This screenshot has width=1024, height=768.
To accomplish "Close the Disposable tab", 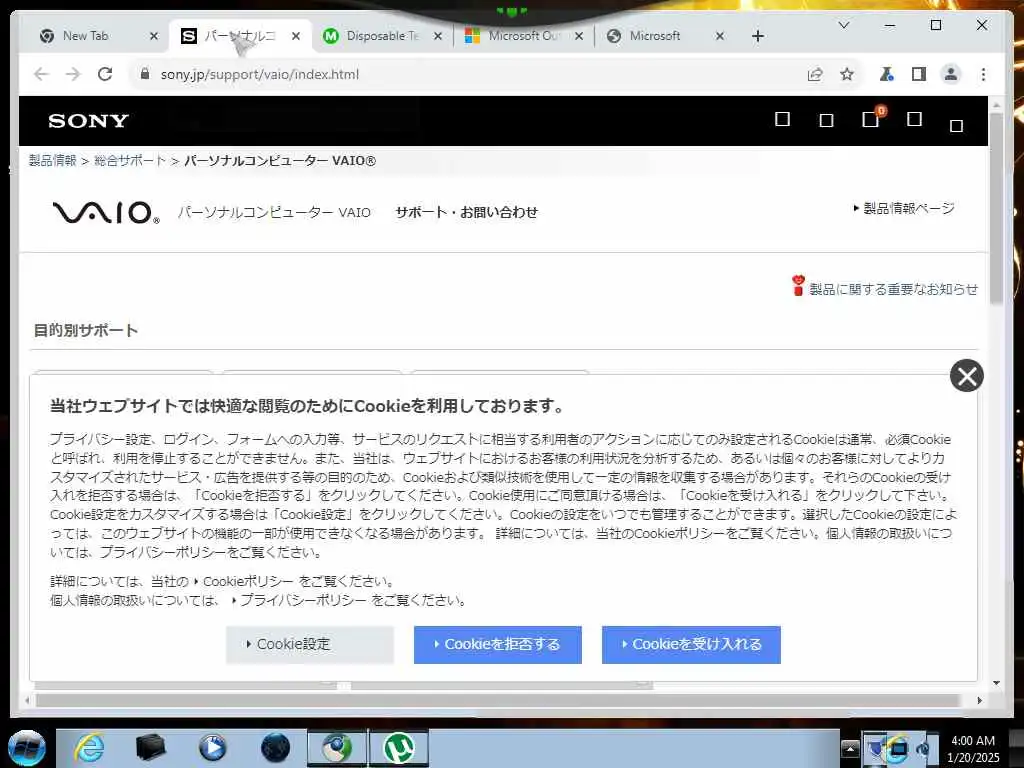I will tap(438, 36).
